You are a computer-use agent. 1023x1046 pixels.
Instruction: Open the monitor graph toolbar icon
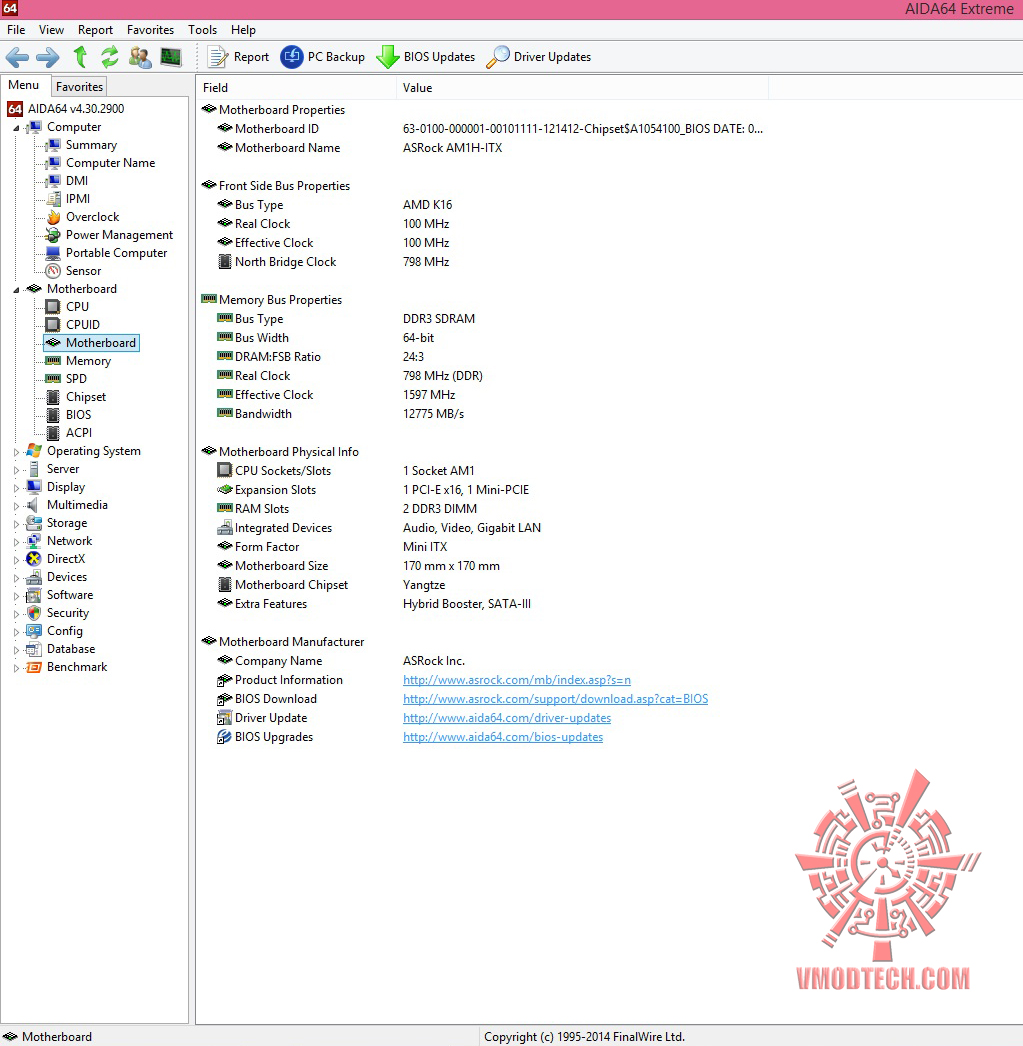click(171, 57)
